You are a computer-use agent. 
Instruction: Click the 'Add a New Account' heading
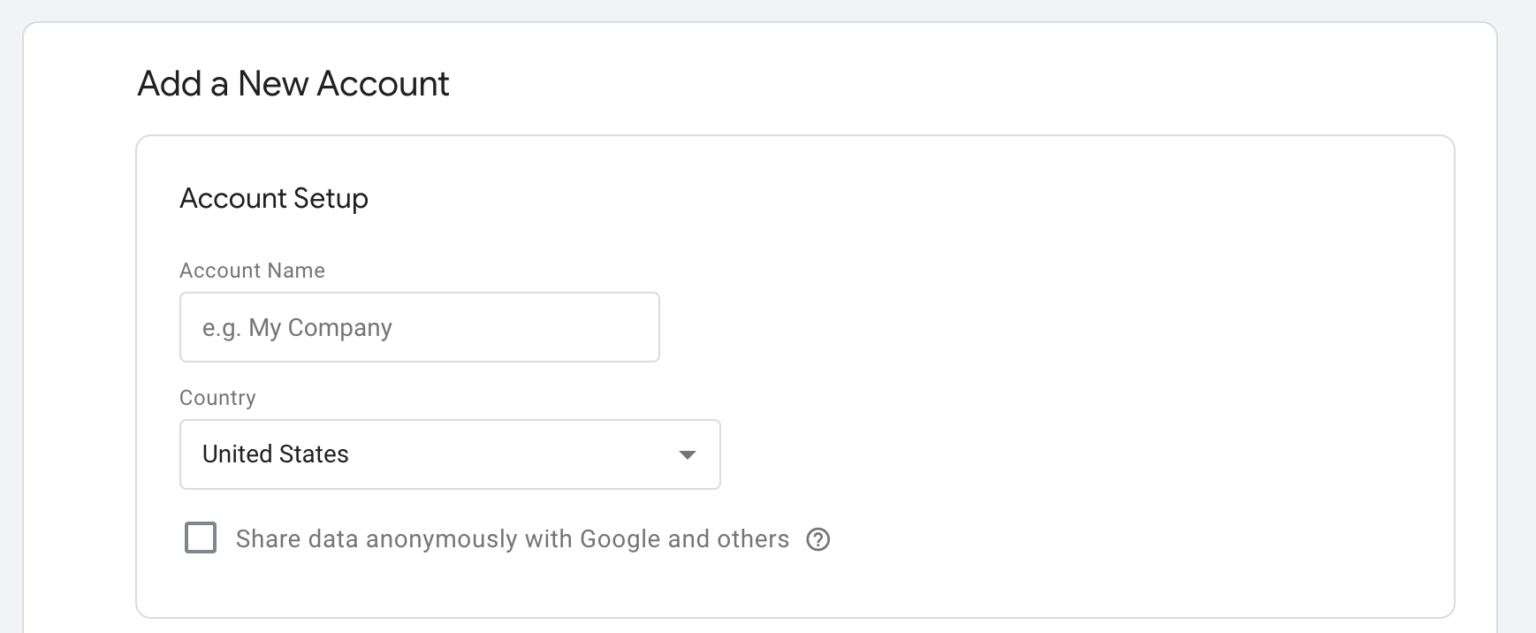click(293, 84)
